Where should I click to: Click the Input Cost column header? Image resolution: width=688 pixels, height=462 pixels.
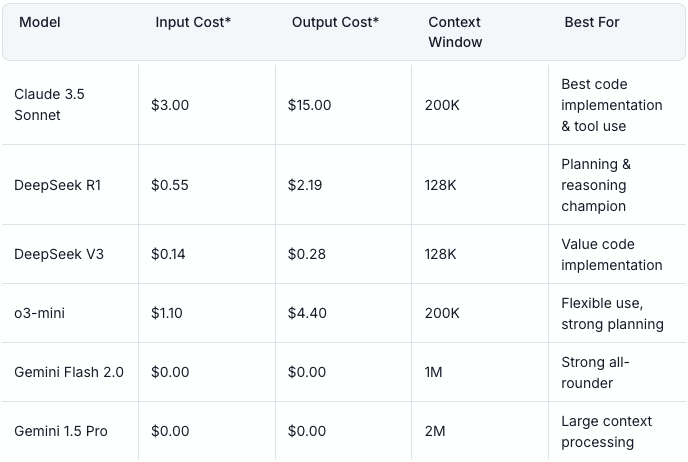pyautogui.click(x=193, y=22)
